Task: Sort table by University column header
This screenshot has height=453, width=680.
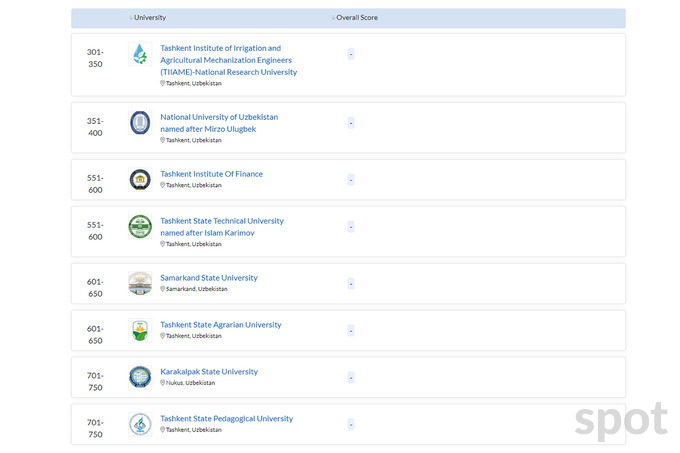Action: tap(149, 18)
